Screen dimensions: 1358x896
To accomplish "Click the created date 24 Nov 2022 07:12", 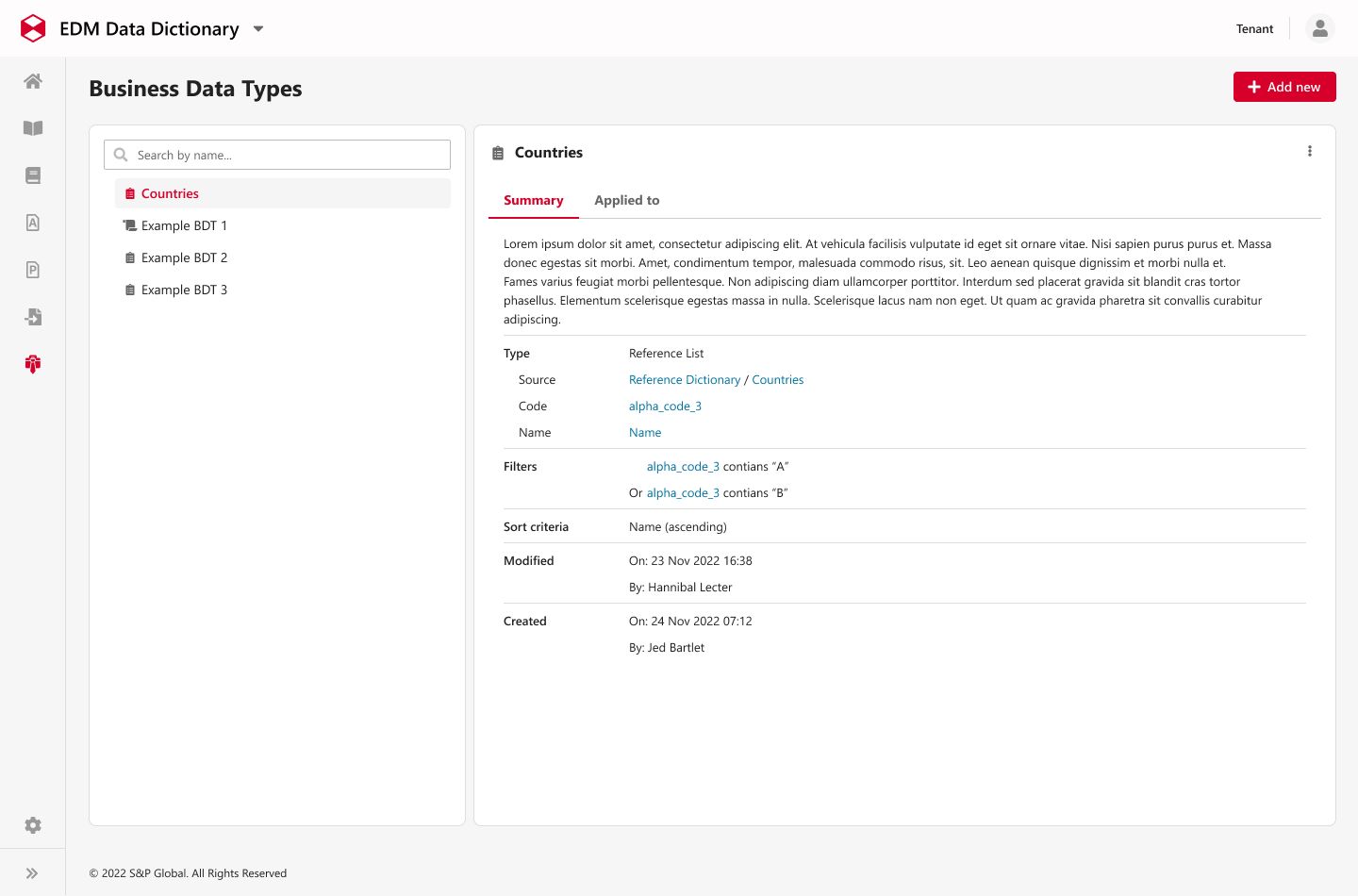I will click(702, 622).
